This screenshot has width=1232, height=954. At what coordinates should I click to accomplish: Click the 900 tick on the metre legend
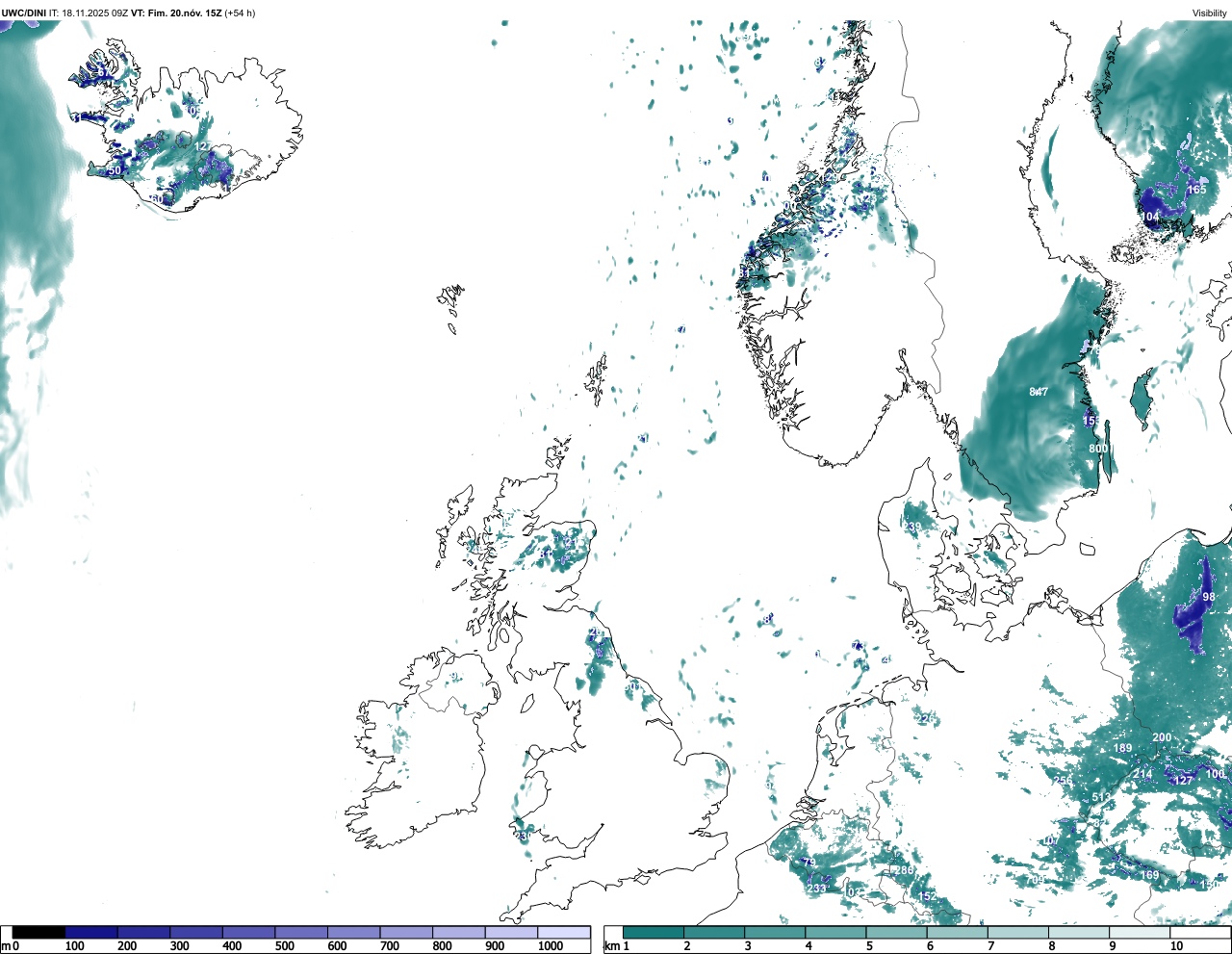click(x=495, y=946)
